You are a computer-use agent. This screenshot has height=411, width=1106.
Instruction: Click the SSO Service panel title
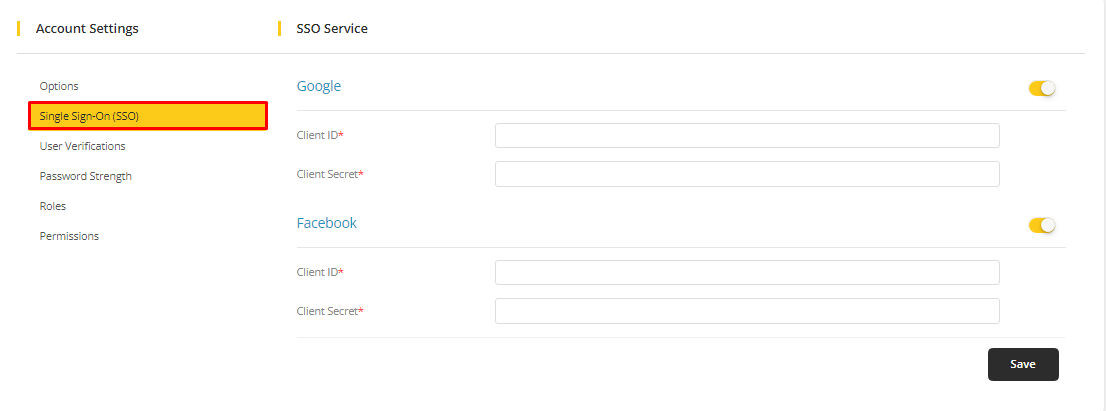coord(332,29)
